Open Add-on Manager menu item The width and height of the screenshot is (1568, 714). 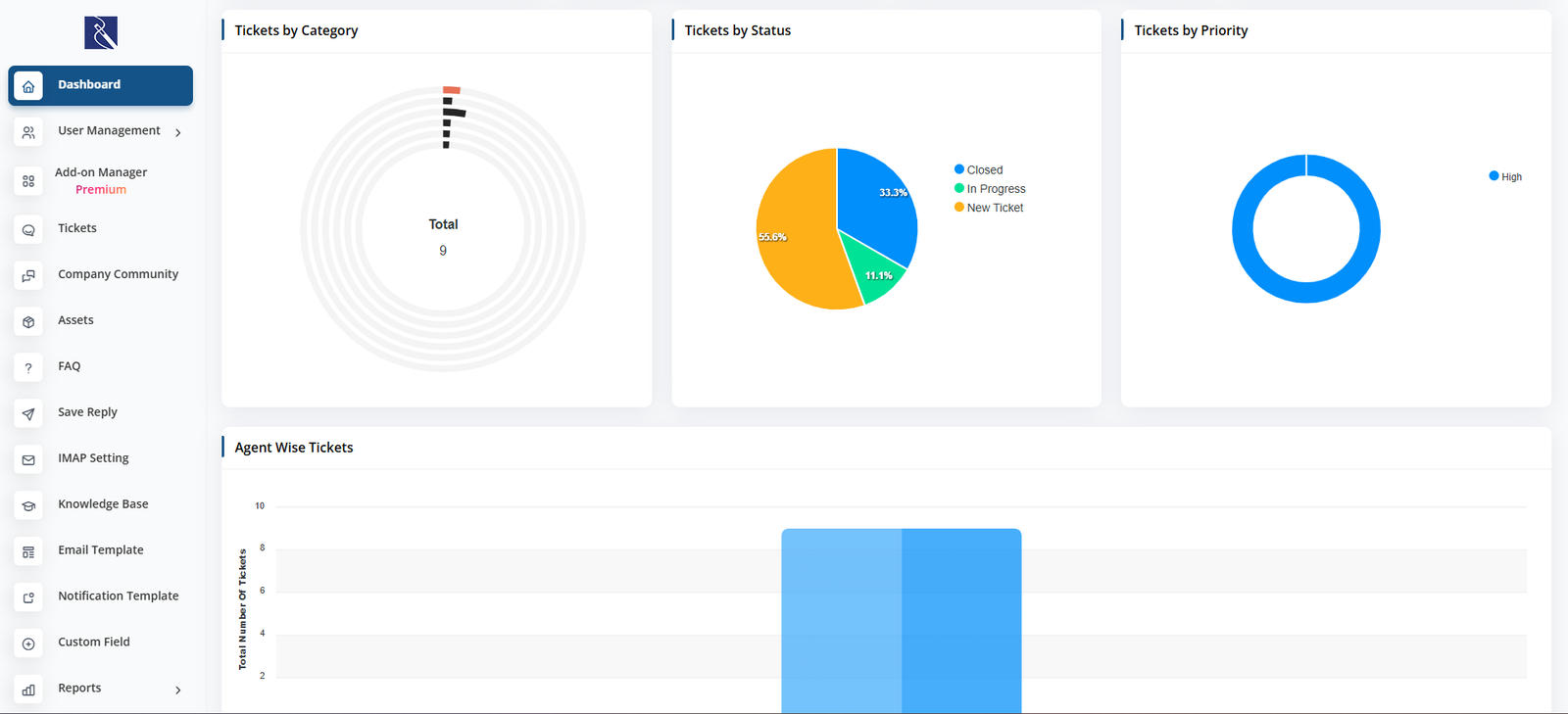point(101,172)
